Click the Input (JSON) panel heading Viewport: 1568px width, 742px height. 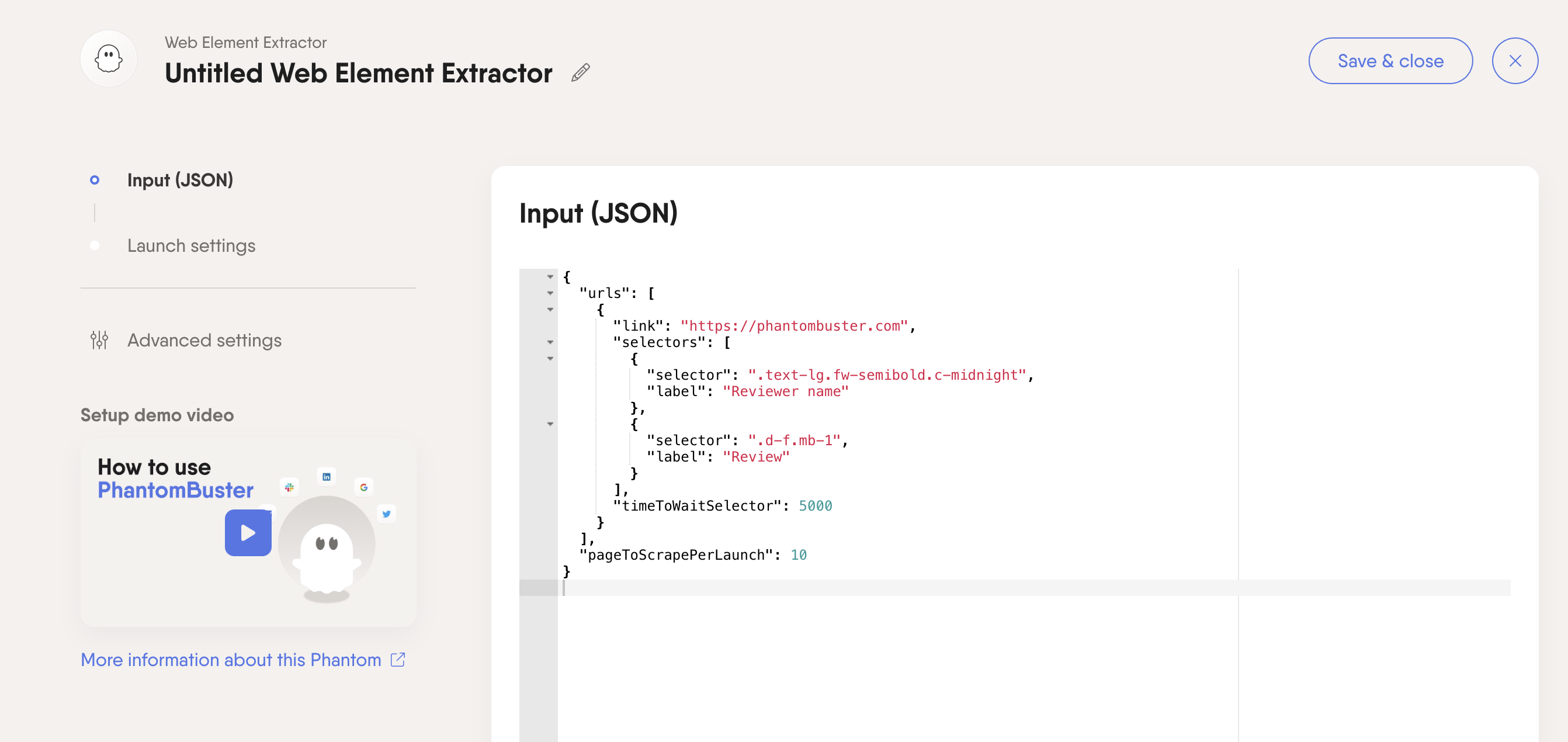tap(598, 214)
